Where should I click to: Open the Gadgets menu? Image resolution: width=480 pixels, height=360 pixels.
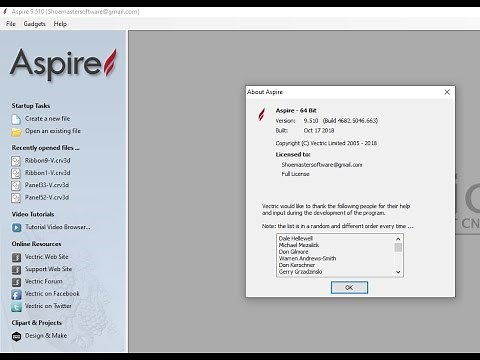(x=34, y=24)
